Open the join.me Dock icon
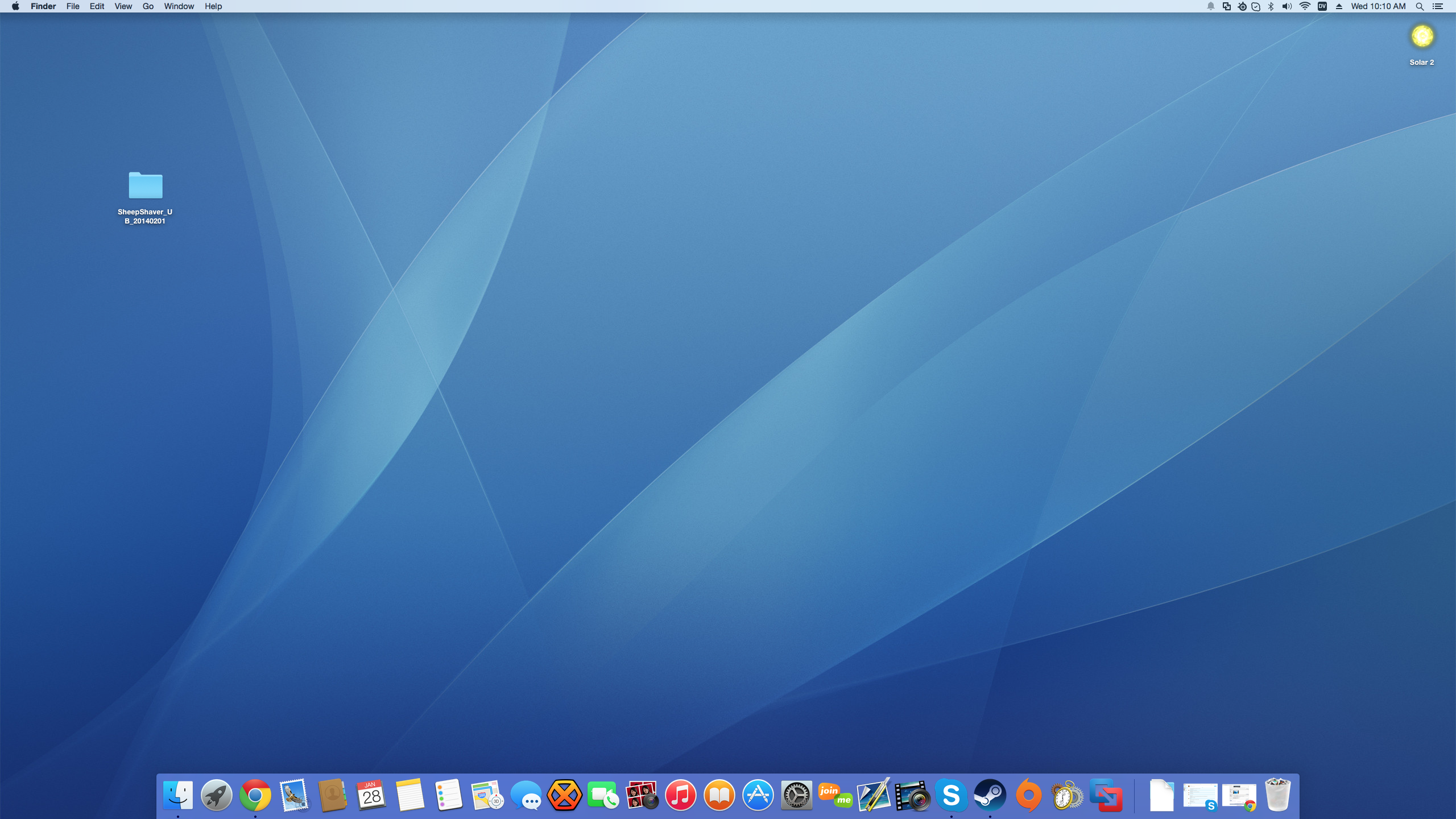1456x819 pixels. coord(835,795)
